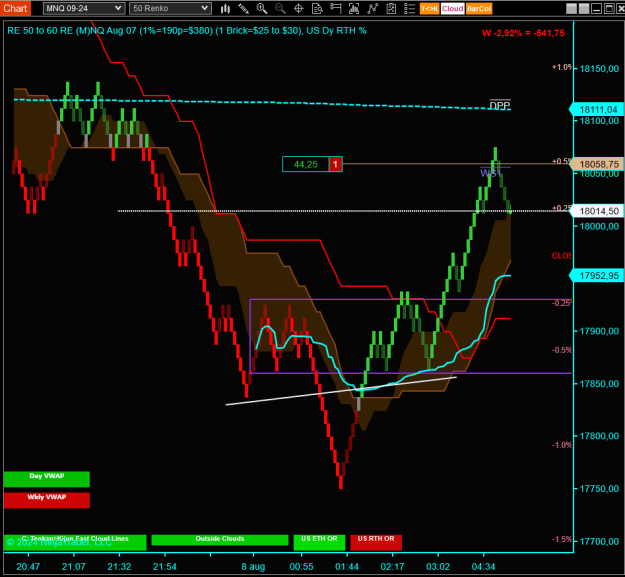The image size is (625, 577).
Task: Click the Wkly VWAP red button
Action: point(47,500)
